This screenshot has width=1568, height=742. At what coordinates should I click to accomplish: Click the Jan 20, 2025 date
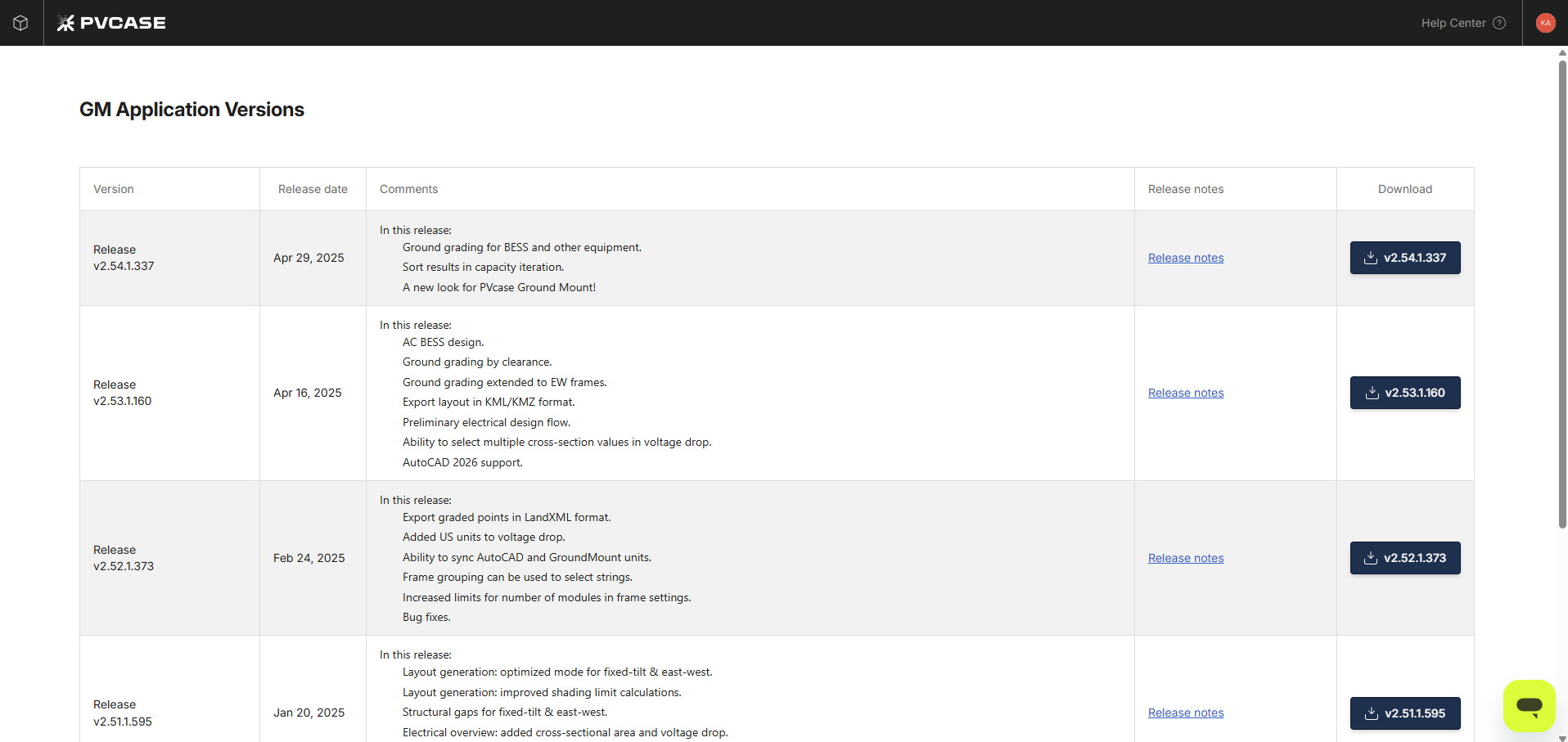click(x=309, y=713)
